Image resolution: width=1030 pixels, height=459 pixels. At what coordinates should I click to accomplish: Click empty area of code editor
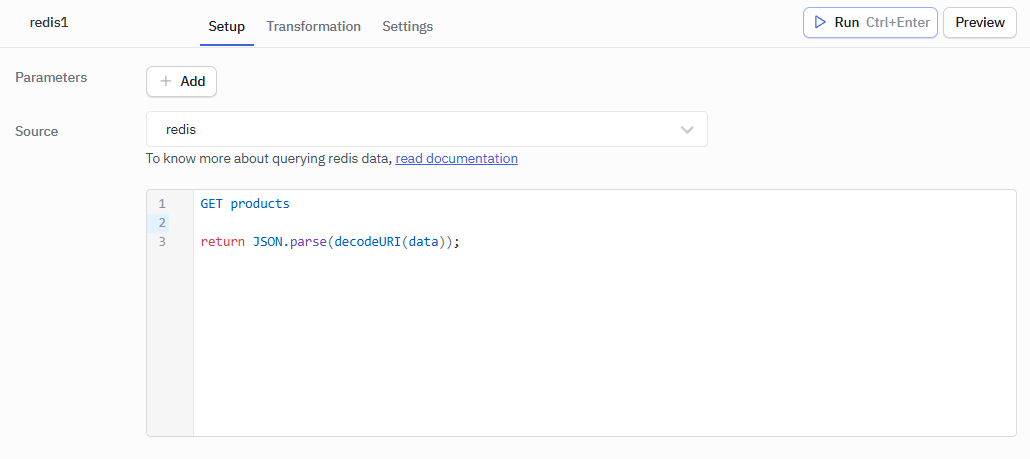(x=600, y=350)
